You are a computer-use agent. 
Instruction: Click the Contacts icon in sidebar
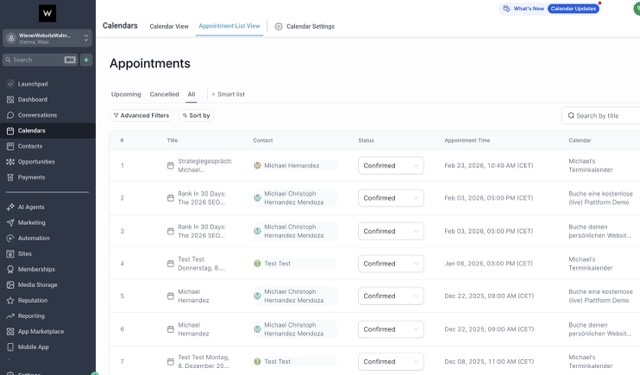point(11,146)
